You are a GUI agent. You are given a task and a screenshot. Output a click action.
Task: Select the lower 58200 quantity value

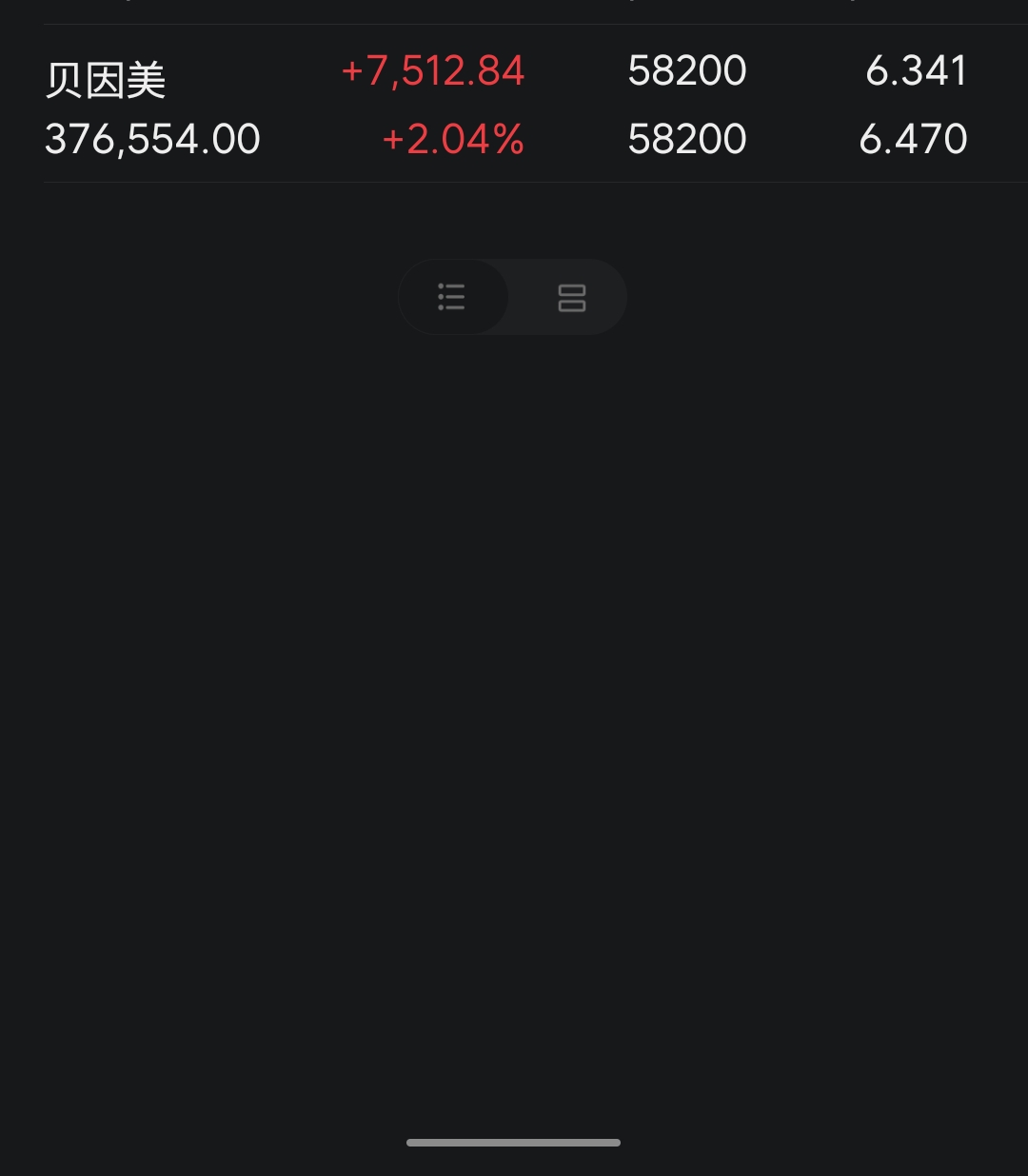[x=687, y=140]
